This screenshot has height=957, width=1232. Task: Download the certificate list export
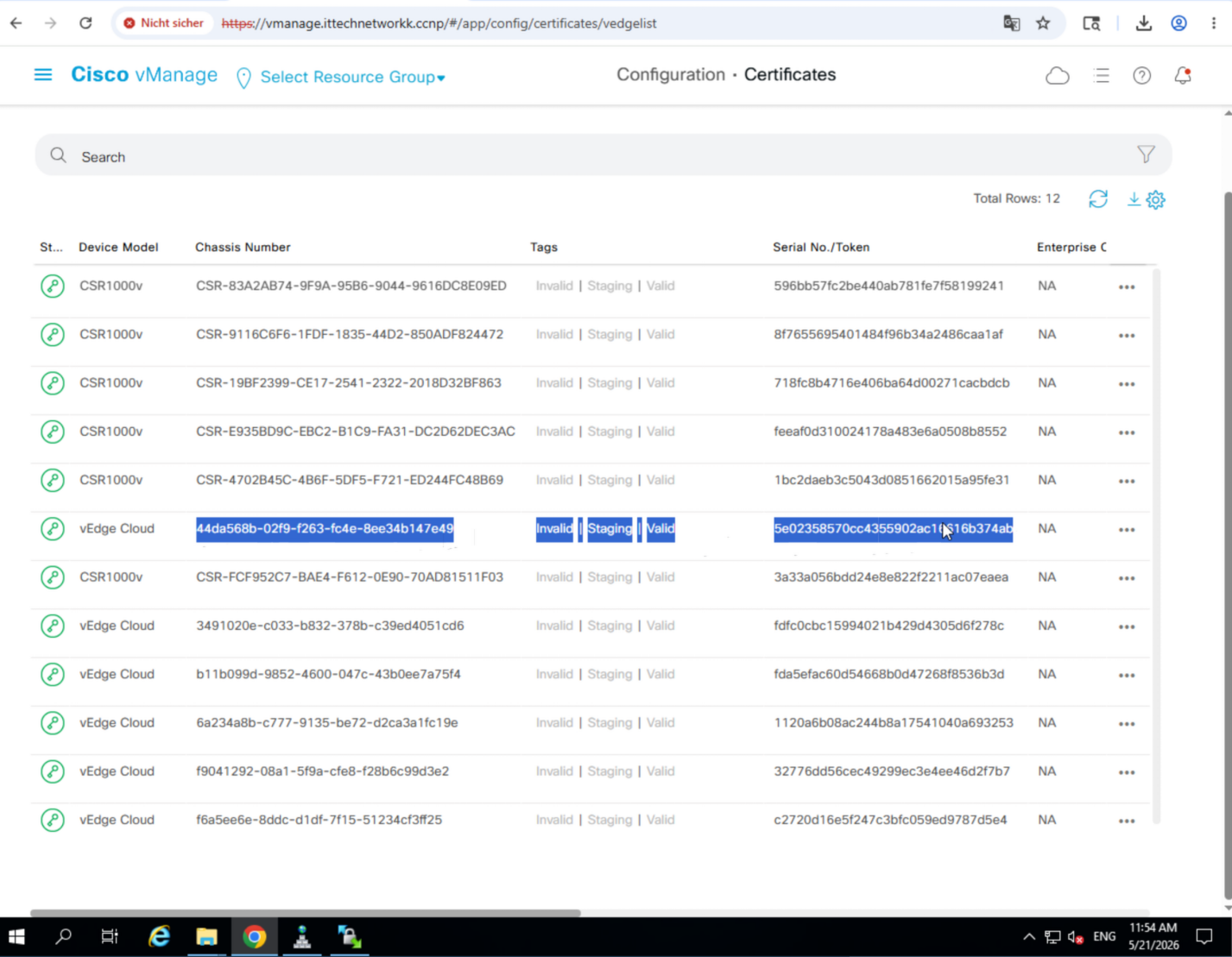(x=1134, y=199)
